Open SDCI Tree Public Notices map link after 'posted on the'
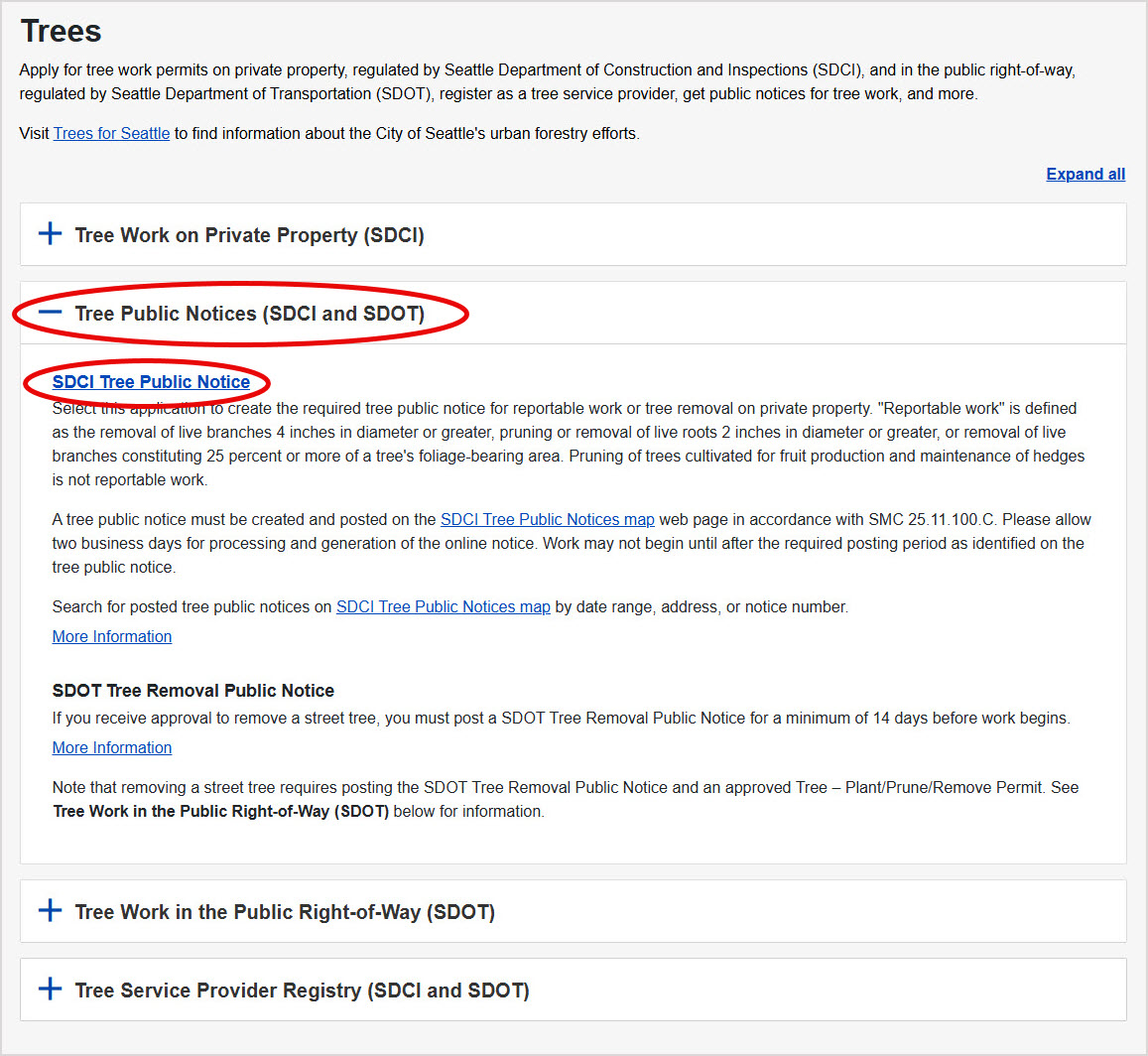1148x1056 pixels. [547, 519]
